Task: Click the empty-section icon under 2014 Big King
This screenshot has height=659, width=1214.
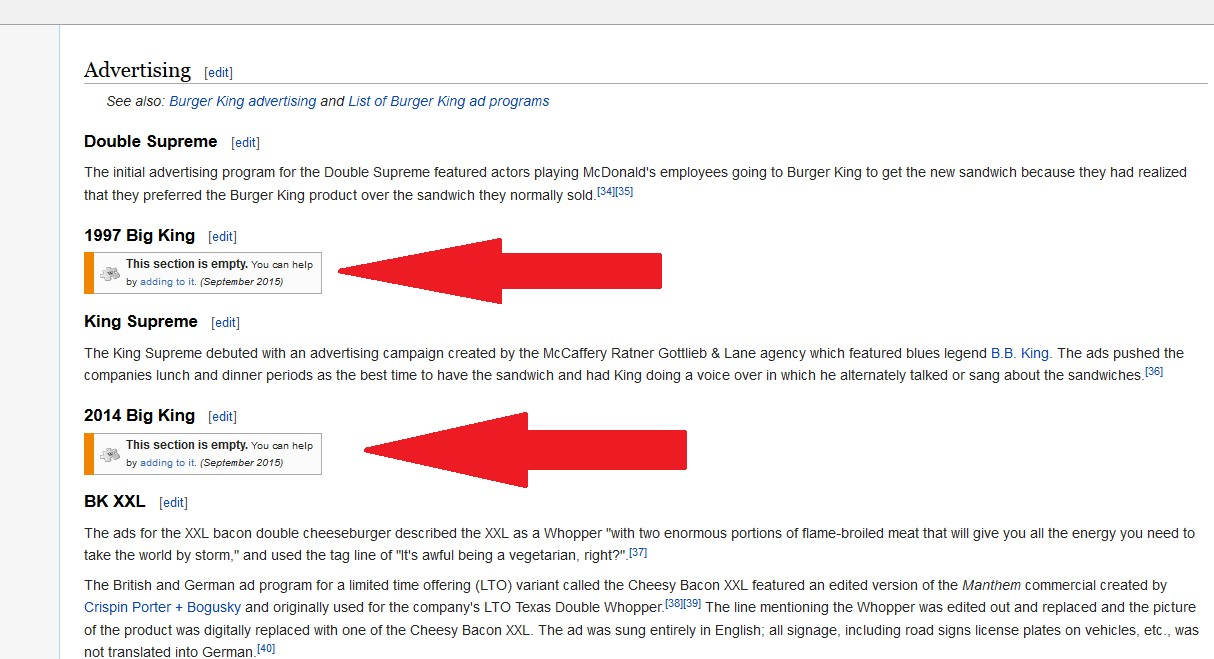Action: click(x=109, y=453)
